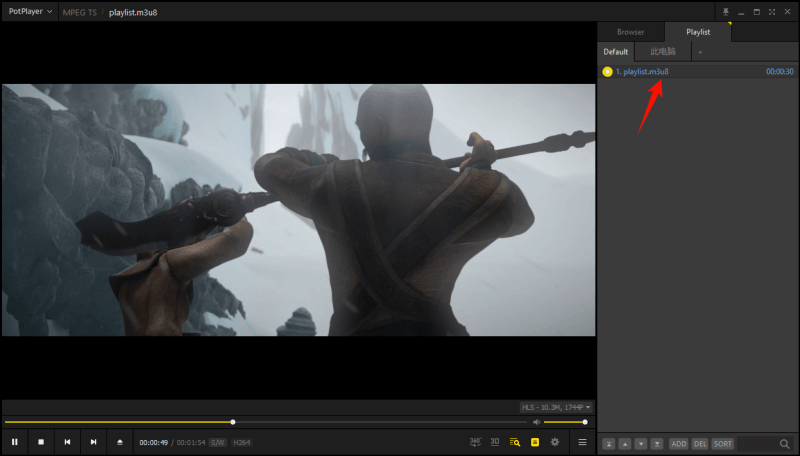The width and height of the screenshot is (800, 456).
Task: Toggle the S/W decoder indicator
Action: [x=218, y=442]
